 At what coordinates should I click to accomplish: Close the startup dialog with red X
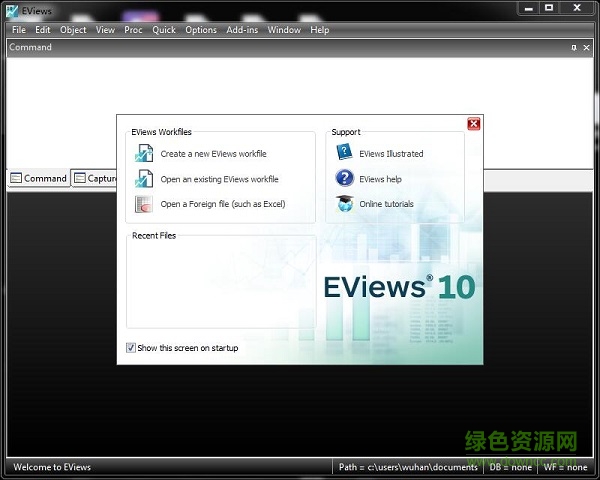point(474,124)
